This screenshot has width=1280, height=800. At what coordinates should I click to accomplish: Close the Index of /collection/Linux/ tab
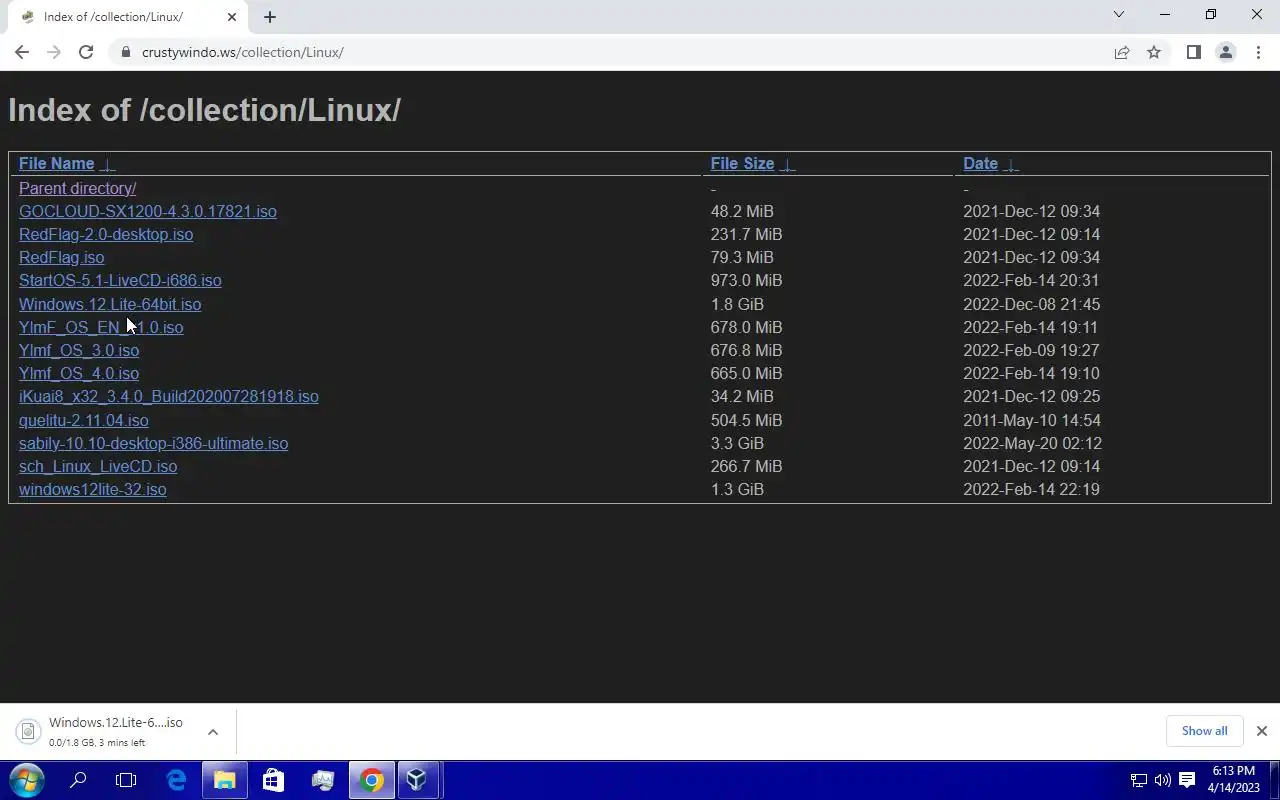[232, 17]
